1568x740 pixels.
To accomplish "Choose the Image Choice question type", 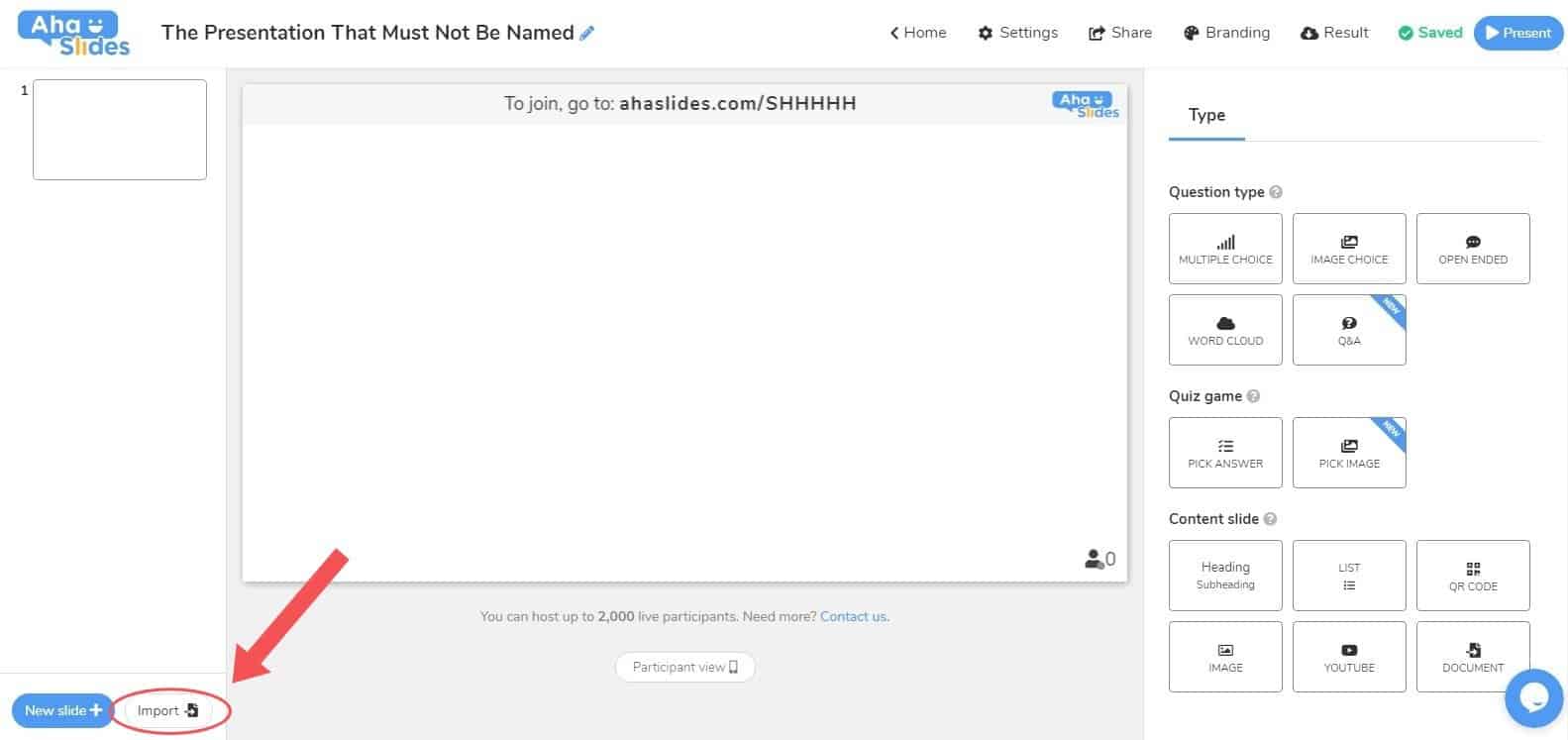I will [x=1349, y=249].
